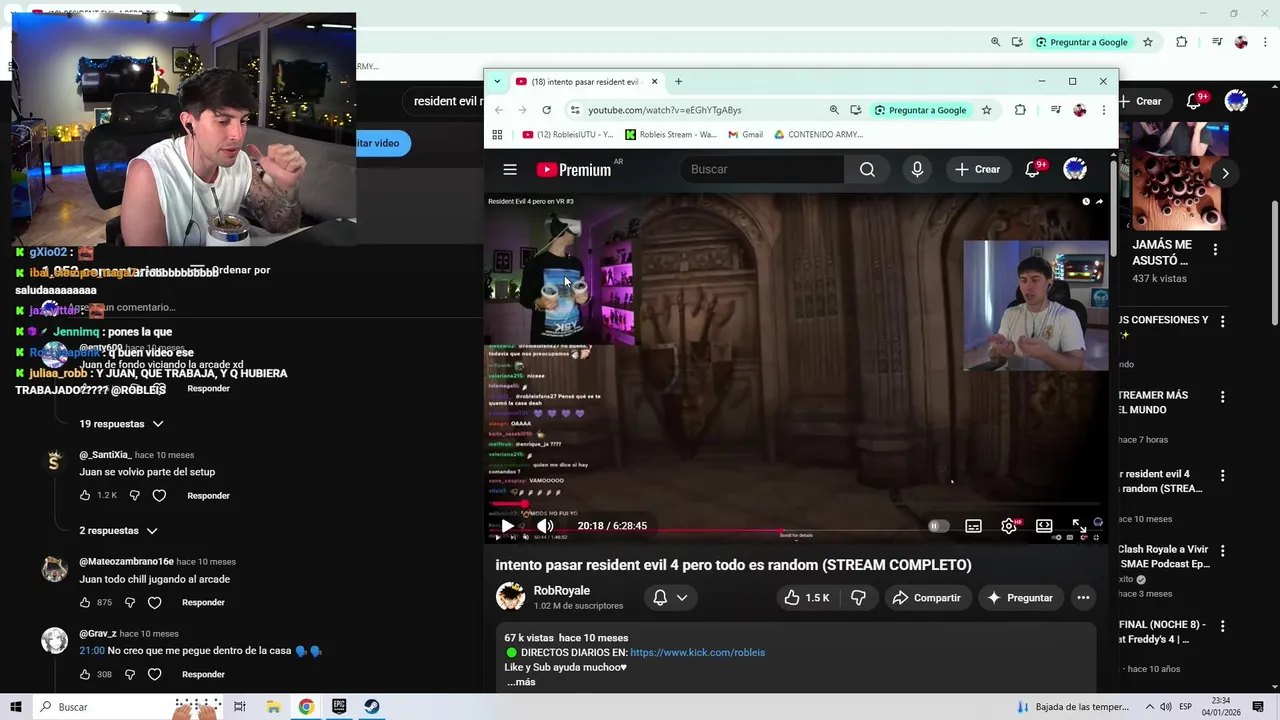Click the back window page scrollbar

[x=1274, y=263]
